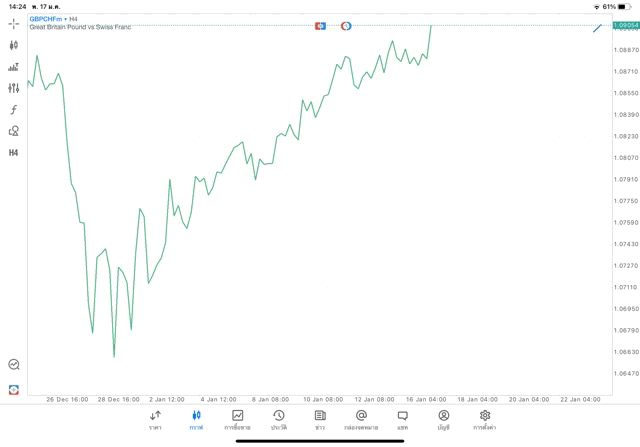Open the การตั้งค่า (Settings) tab
The image size is (640, 447).
click(485, 419)
